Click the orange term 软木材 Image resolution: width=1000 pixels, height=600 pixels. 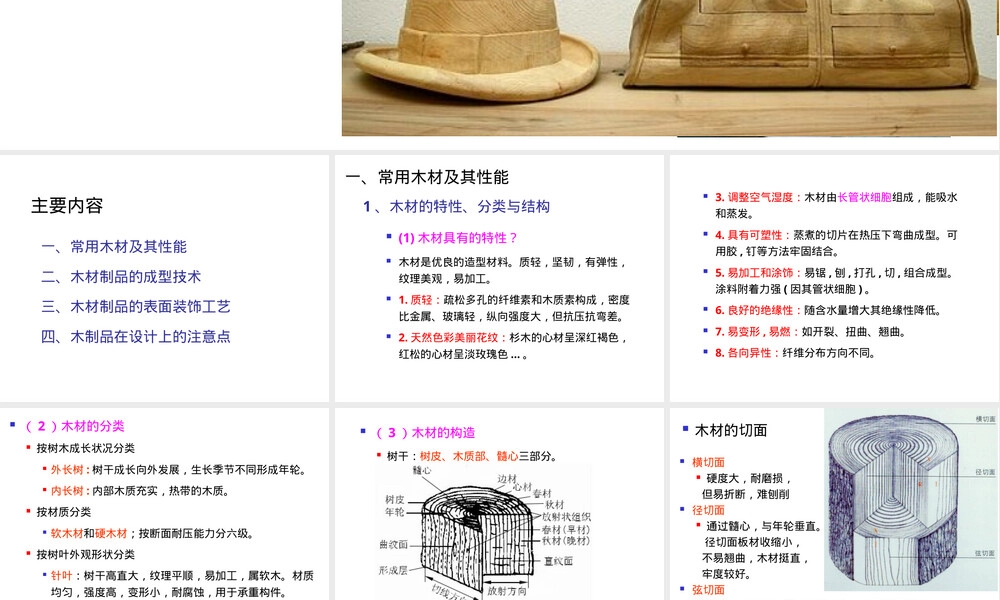click(x=68, y=533)
